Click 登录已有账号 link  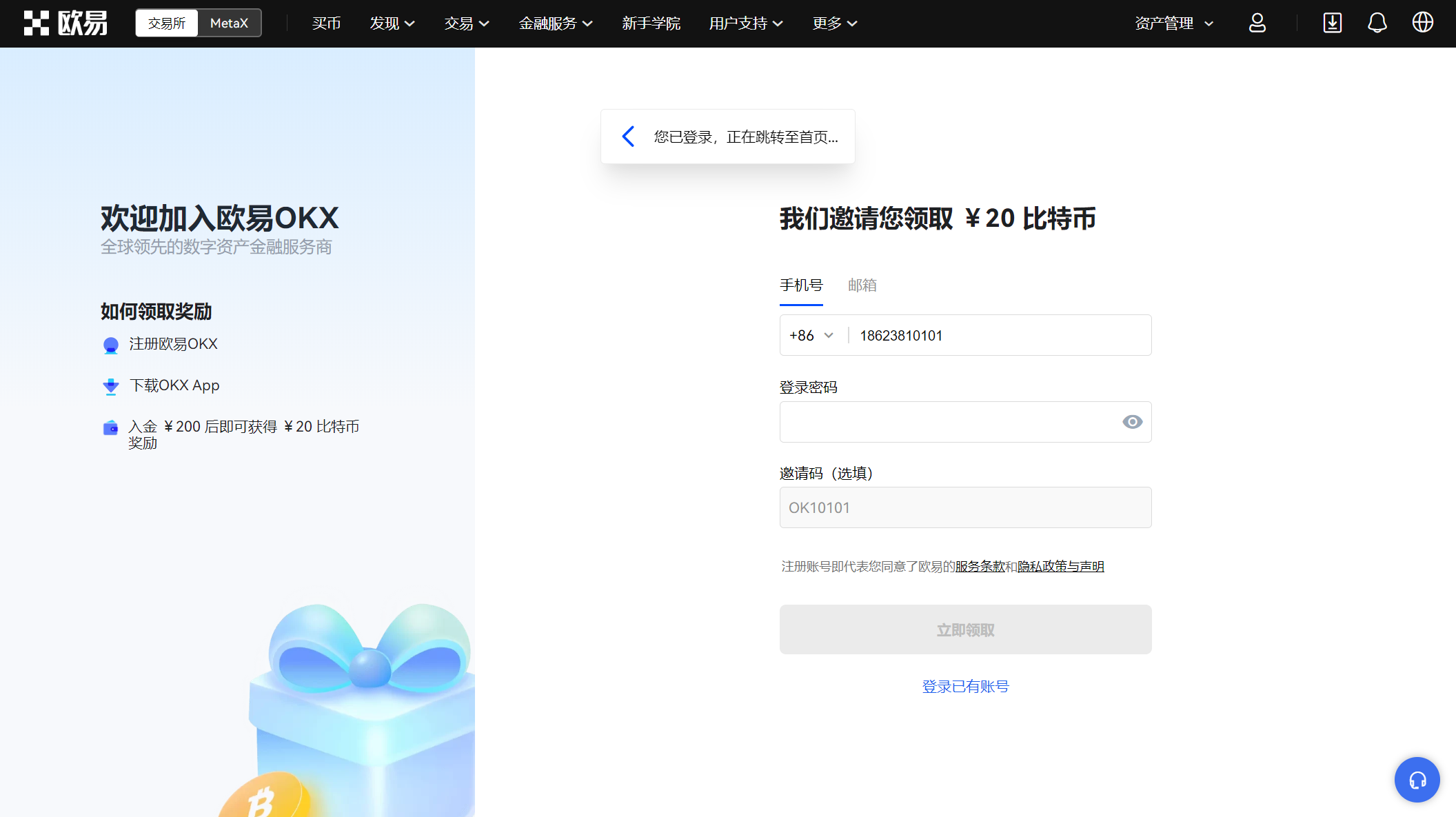(965, 687)
